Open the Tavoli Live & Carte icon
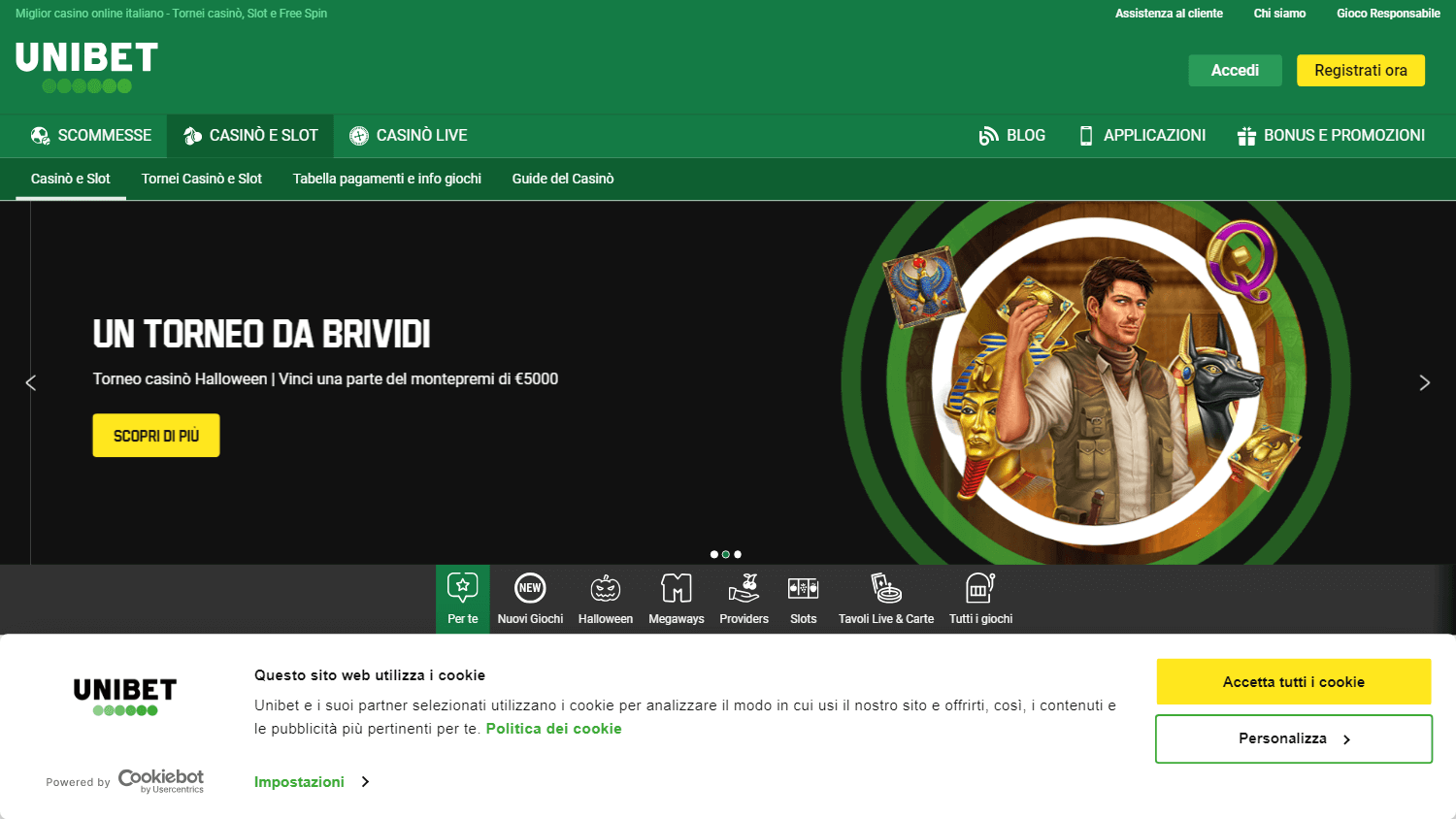 point(886,588)
